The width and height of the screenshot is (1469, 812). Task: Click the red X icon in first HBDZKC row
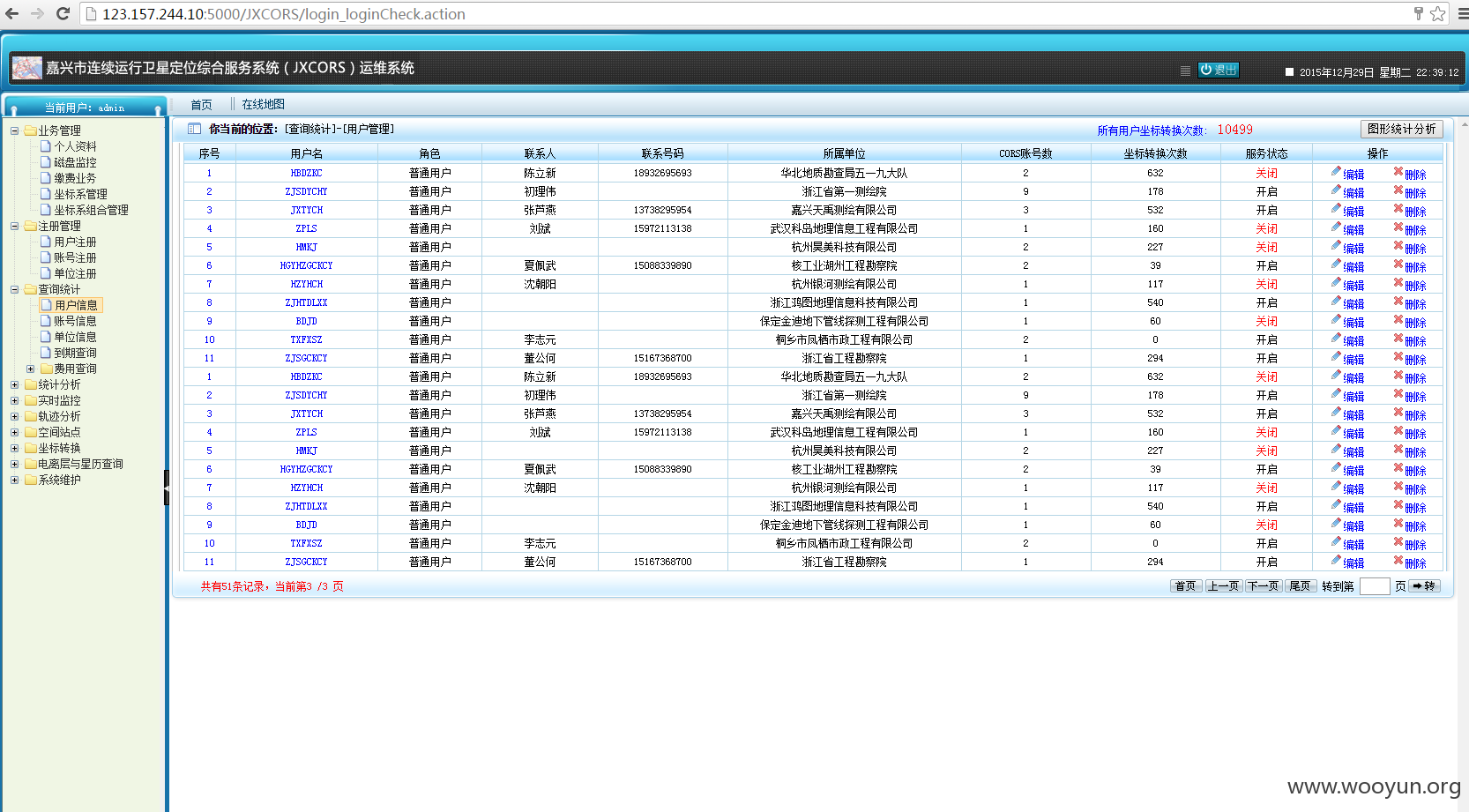(1398, 171)
